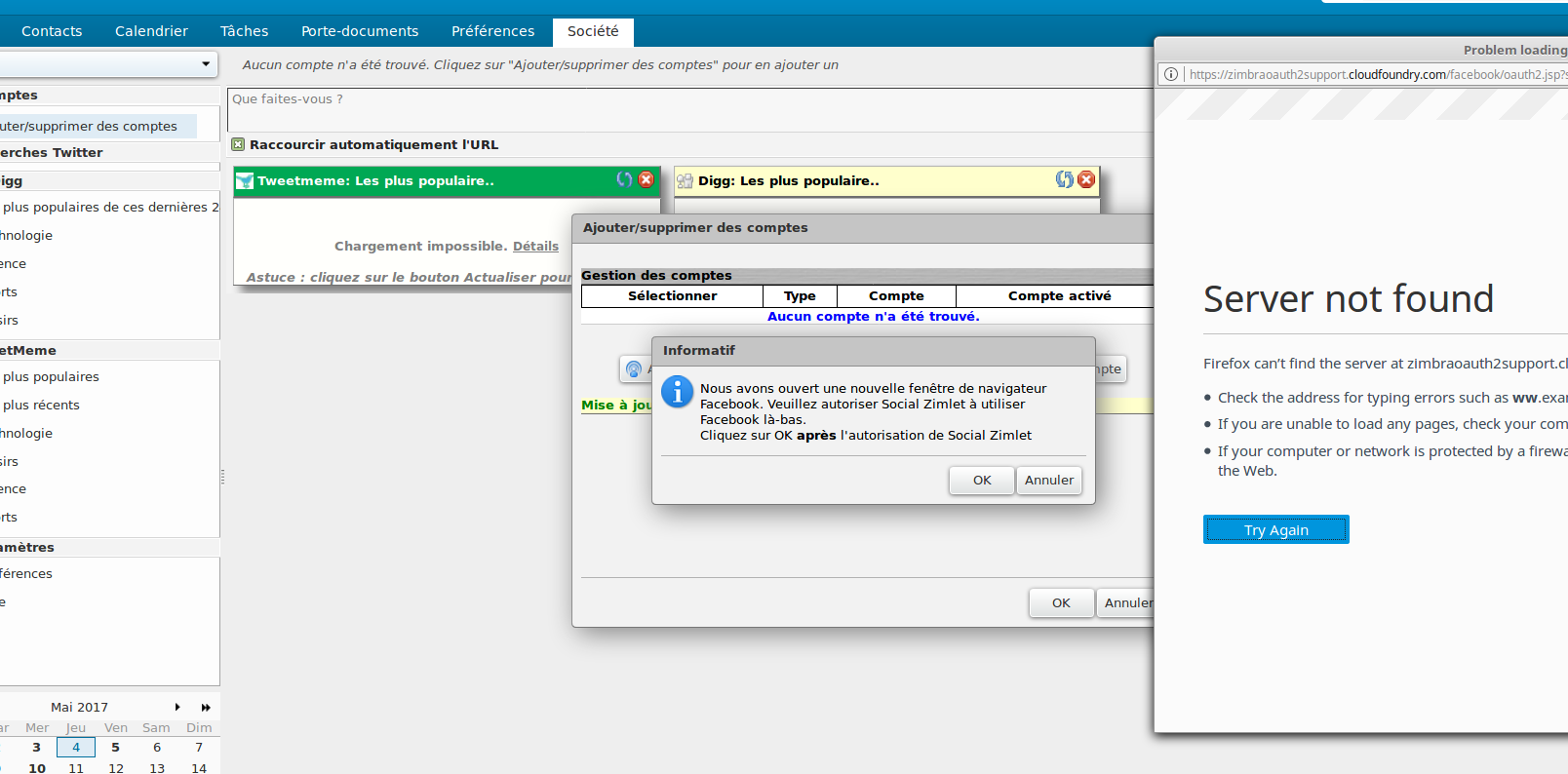Click the 'Server not found' heading
This screenshot has height=774, width=1568.
pos(1349,298)
